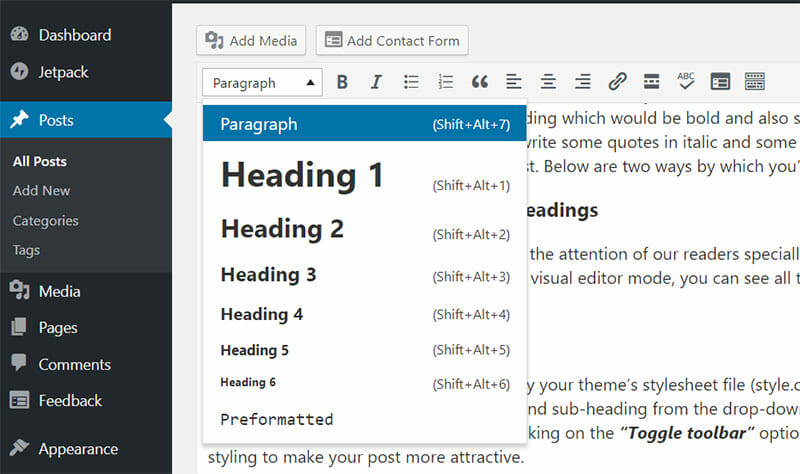This screenshot has width=800, height=474.
Task: Toggle the ABC spellcheck icon
Action: click(x=686, y=82)
